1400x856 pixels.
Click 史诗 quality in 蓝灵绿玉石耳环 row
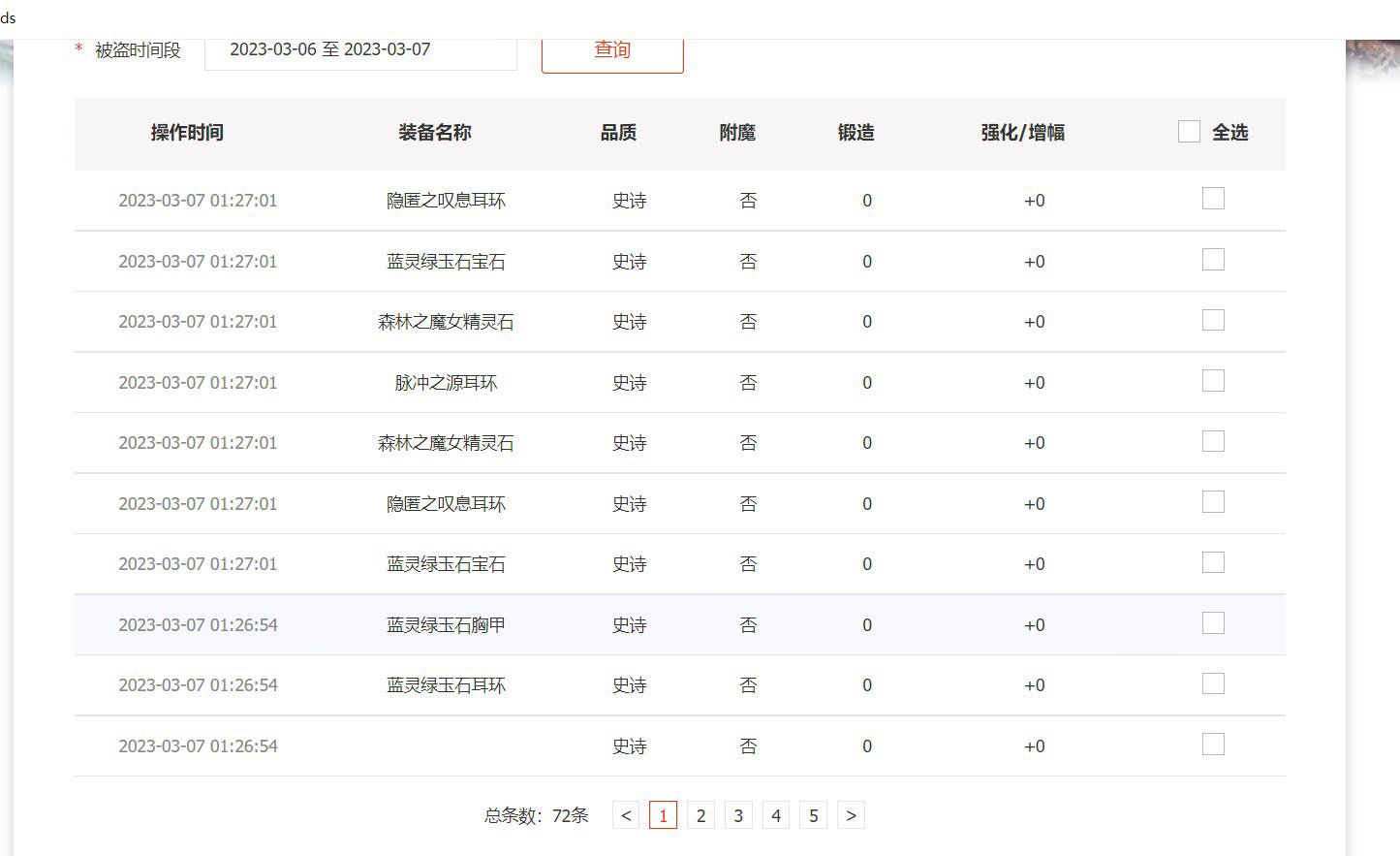coord(630,685)
